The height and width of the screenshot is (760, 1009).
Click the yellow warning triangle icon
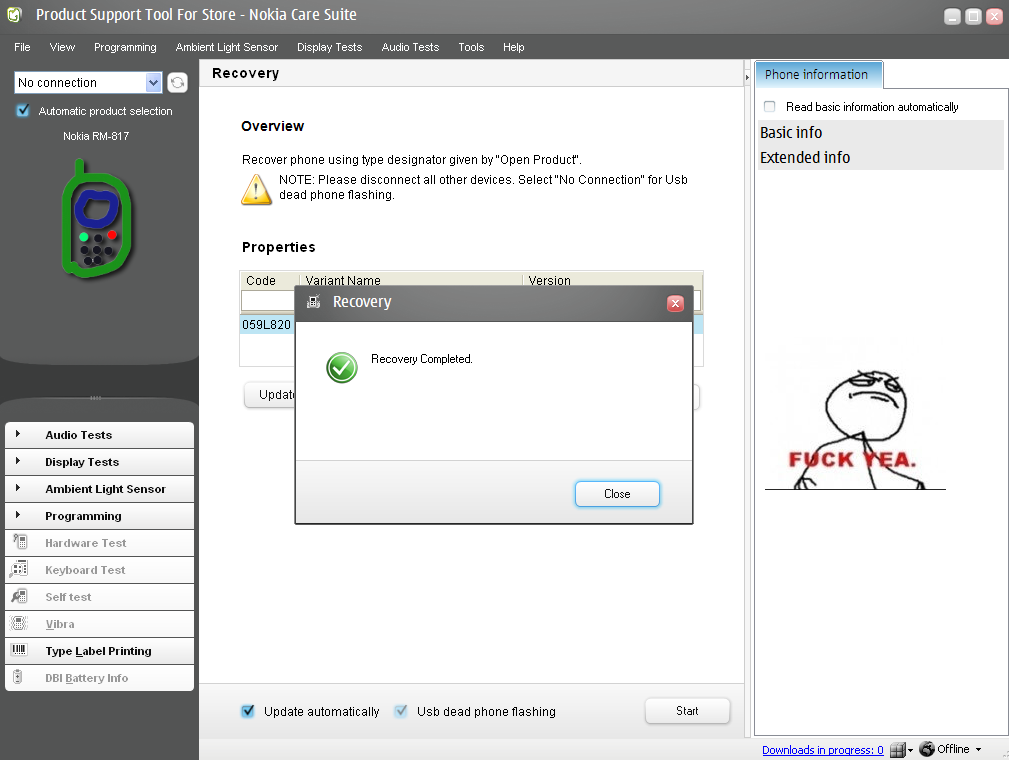(x=256, y=189)
